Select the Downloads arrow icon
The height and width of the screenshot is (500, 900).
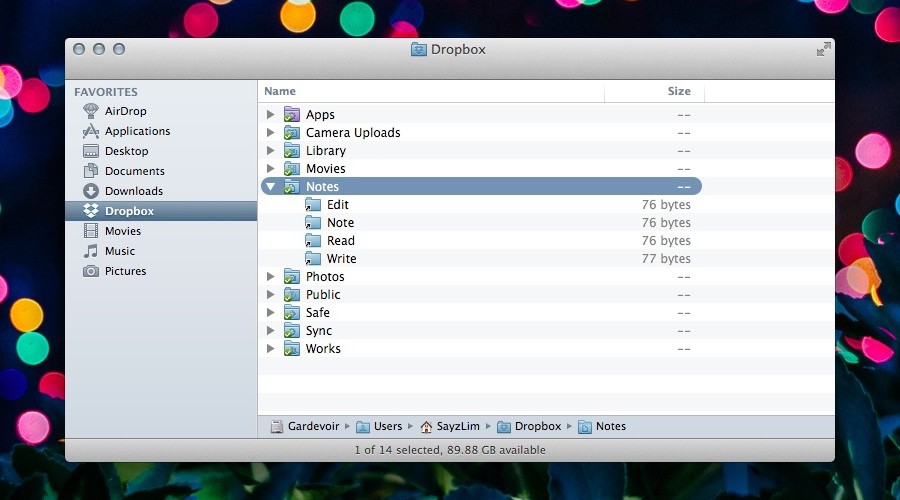(91, 191)
